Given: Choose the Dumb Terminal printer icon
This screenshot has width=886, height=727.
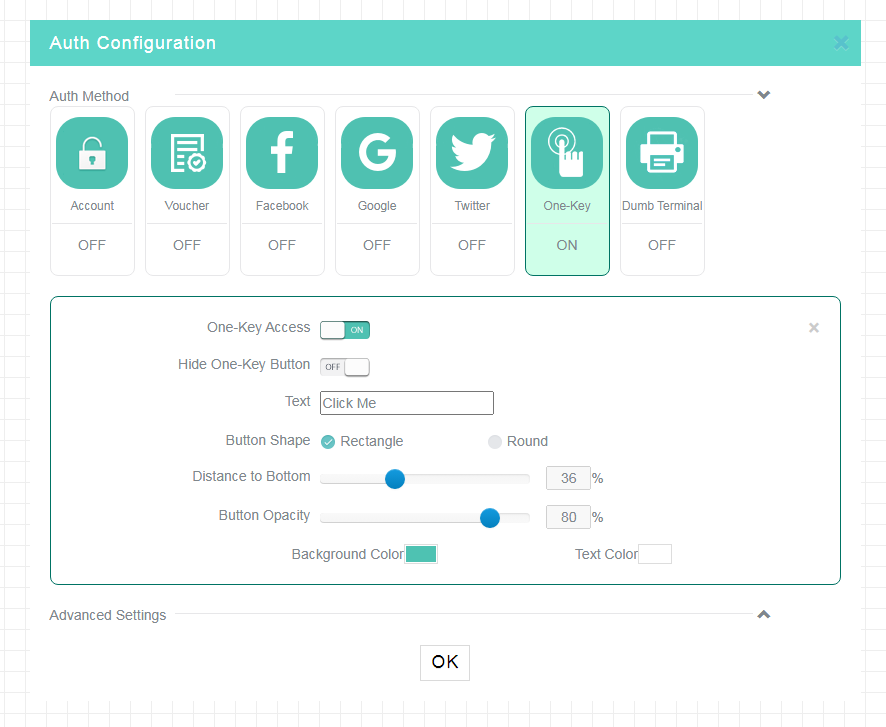Looking at the screenshot, I should (662, 153).
